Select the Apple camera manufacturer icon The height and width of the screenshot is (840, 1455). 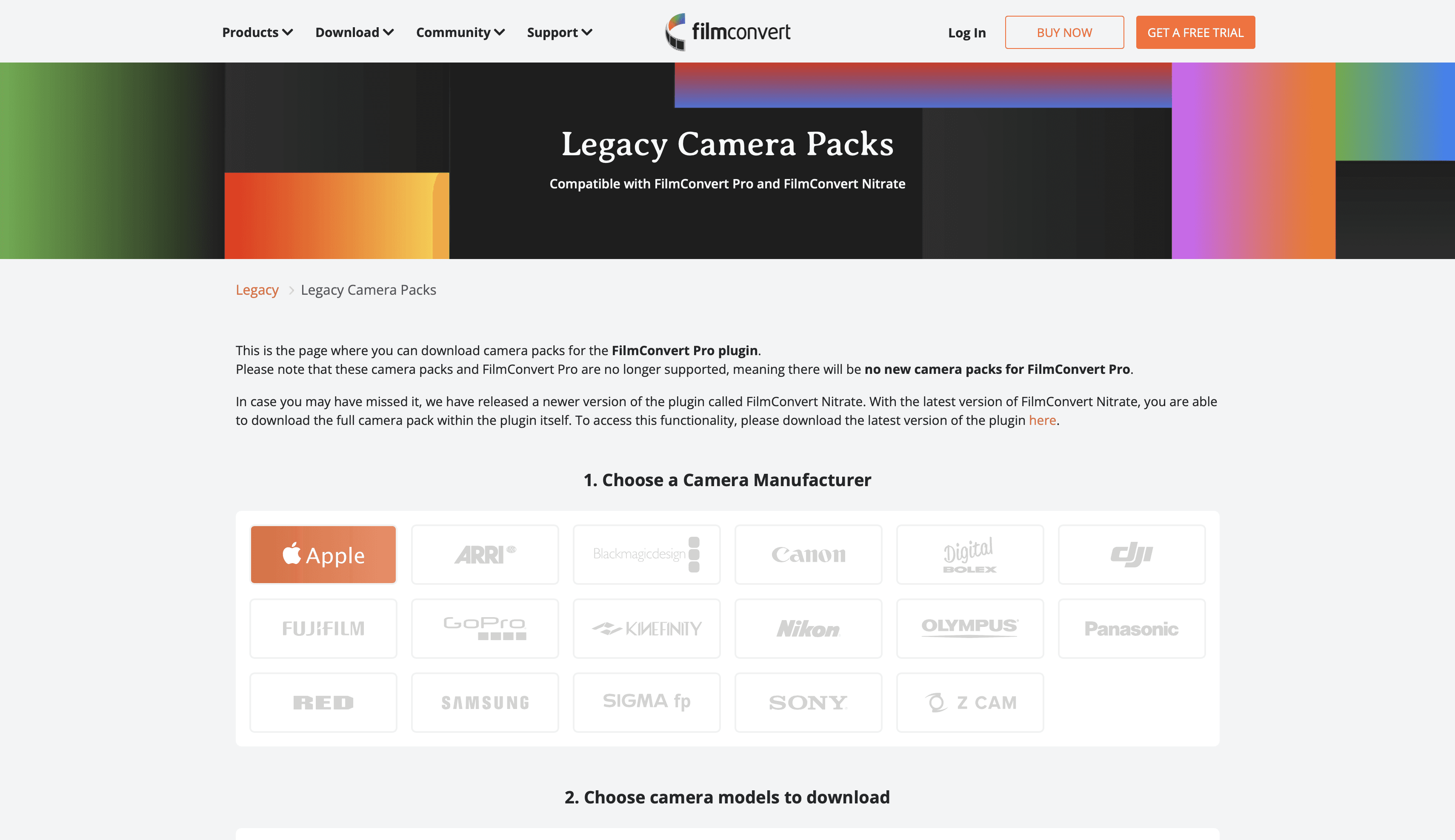click(x=322, y=554)
